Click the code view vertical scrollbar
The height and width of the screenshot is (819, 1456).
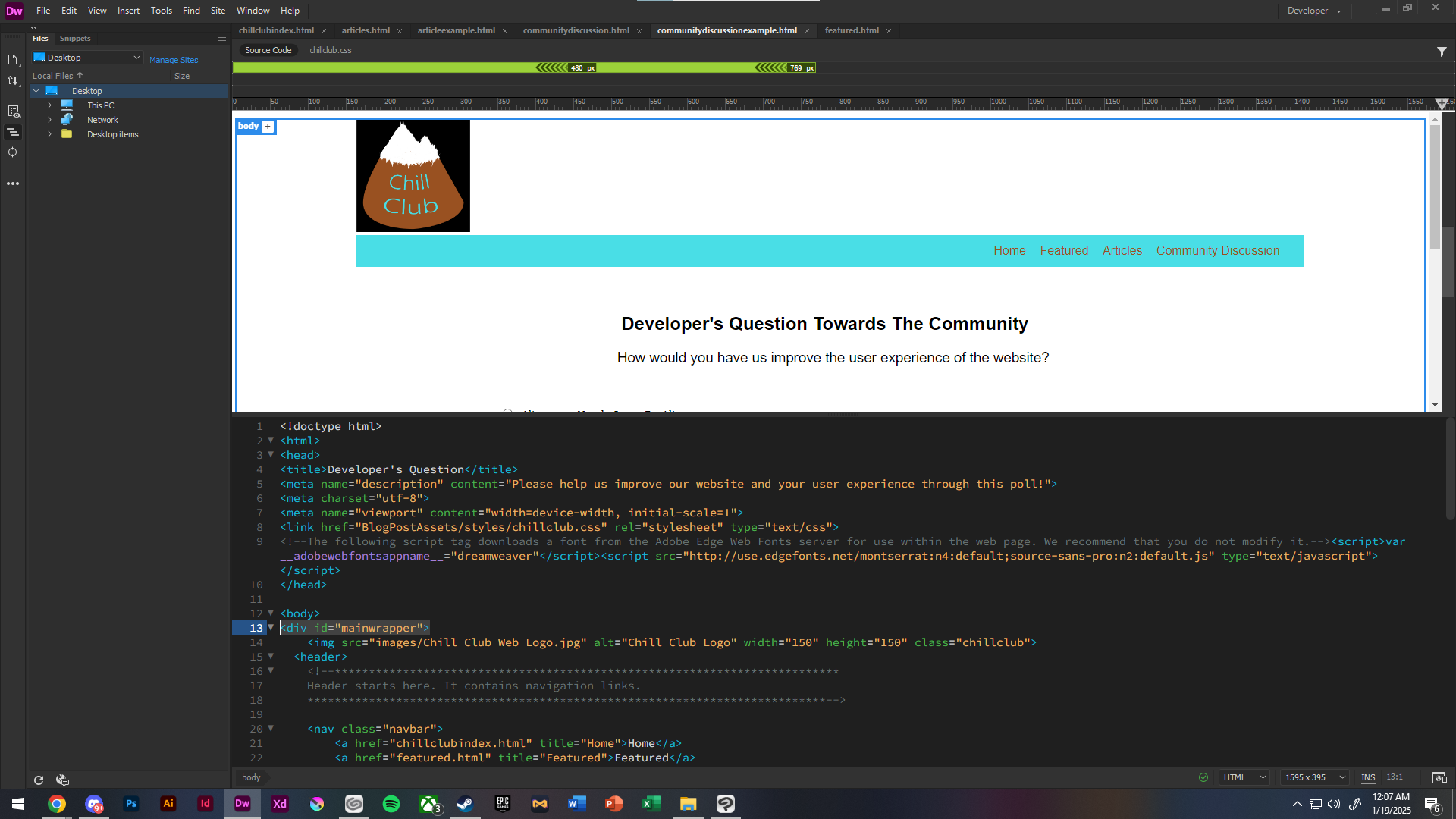(1449, 469)
